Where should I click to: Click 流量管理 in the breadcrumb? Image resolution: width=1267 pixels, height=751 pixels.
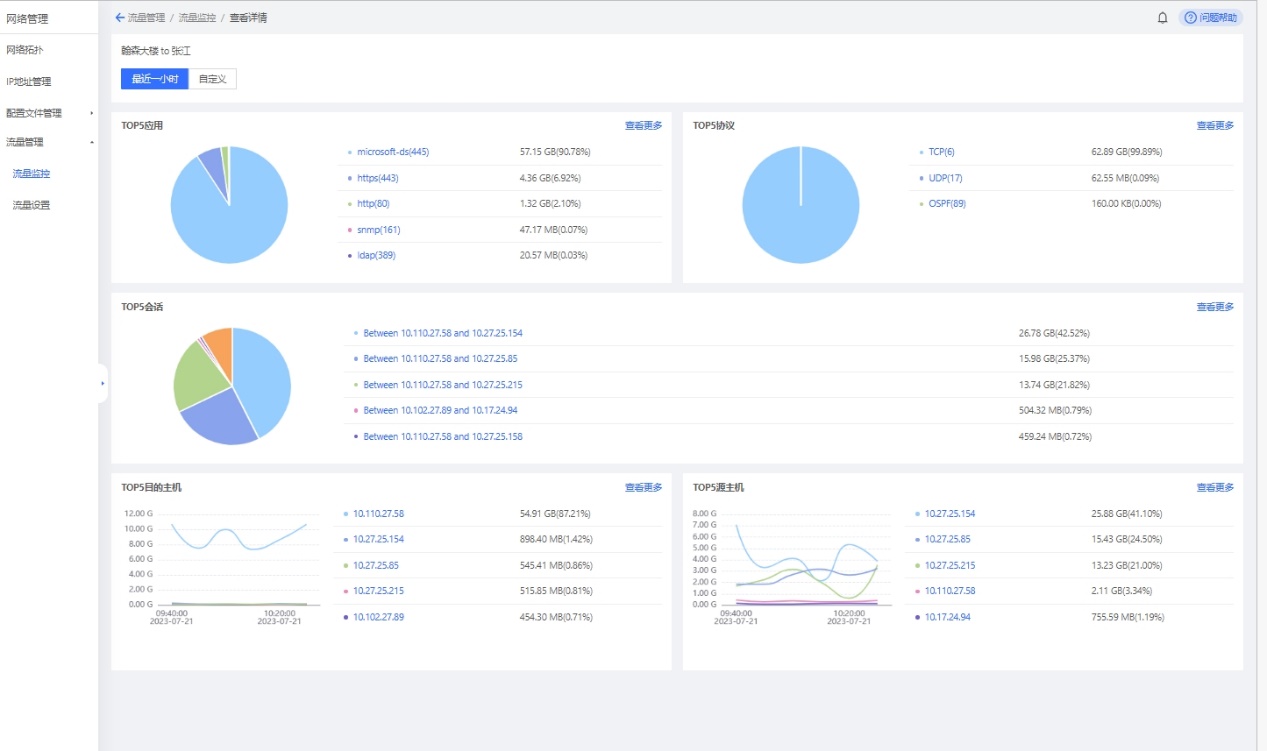click(147, 17)
